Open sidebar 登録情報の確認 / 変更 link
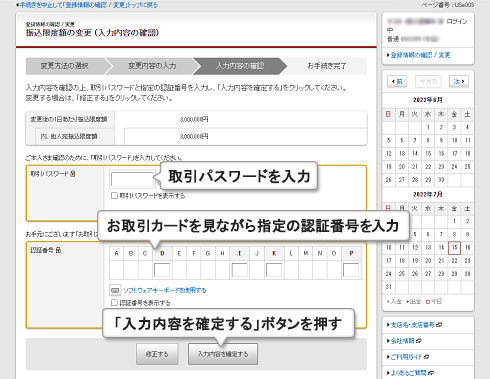Image resolution: width=490 pixels, height=379 pixels. coord(420,55)
